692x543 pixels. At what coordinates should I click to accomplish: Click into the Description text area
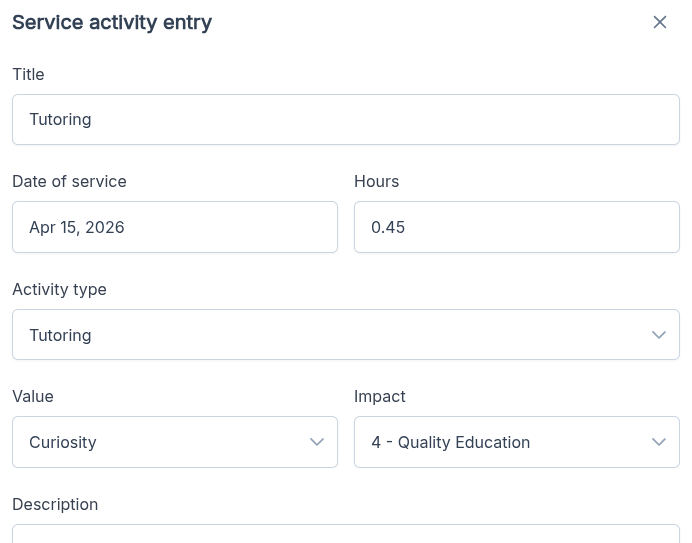click(x=345, y=535)
